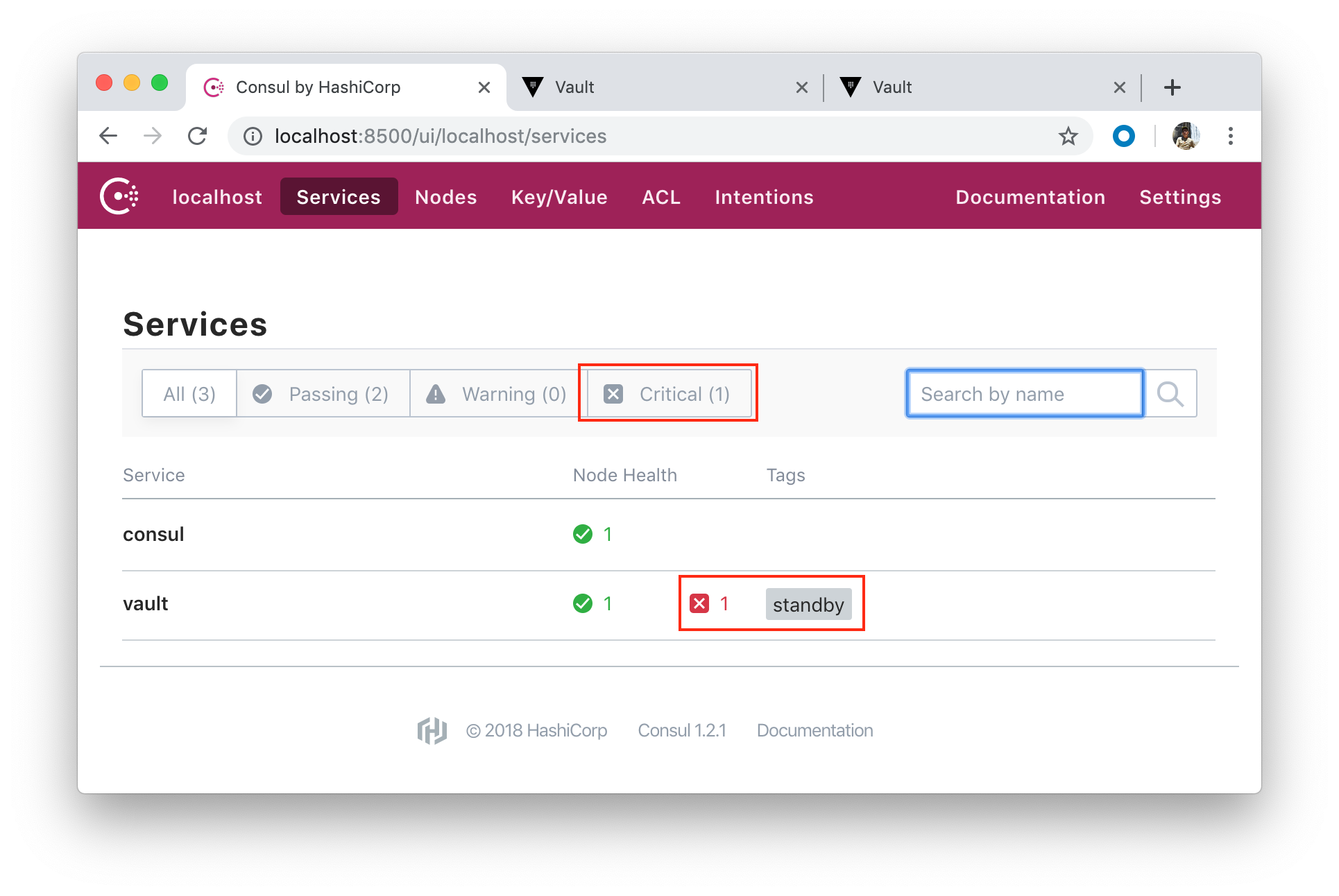Close the Consul by HashiCorp tab
This screenshot has height=896, width=1339.
pyautogui.click(x=484, y=87)
